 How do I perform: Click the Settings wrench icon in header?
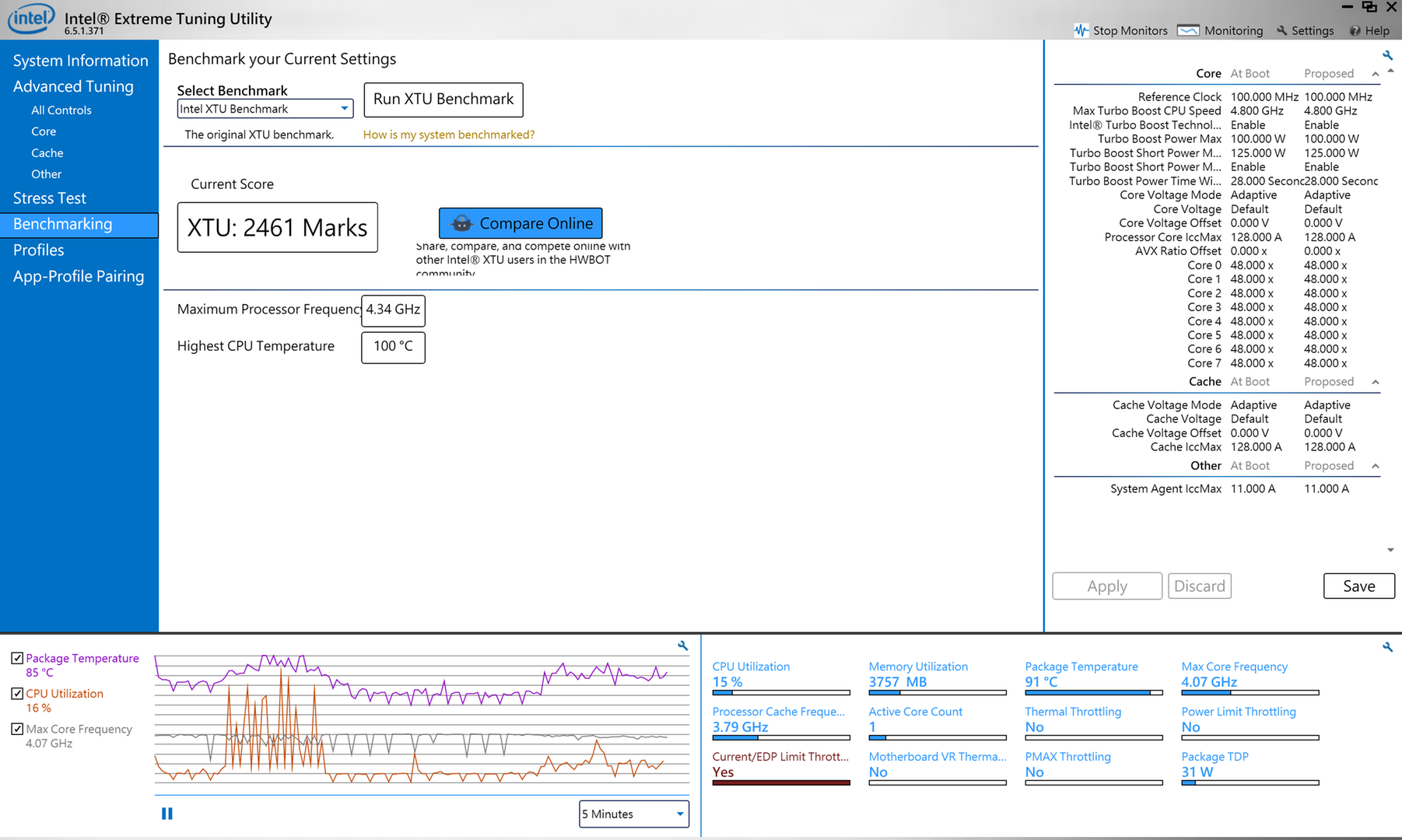tap(1281, 30)
